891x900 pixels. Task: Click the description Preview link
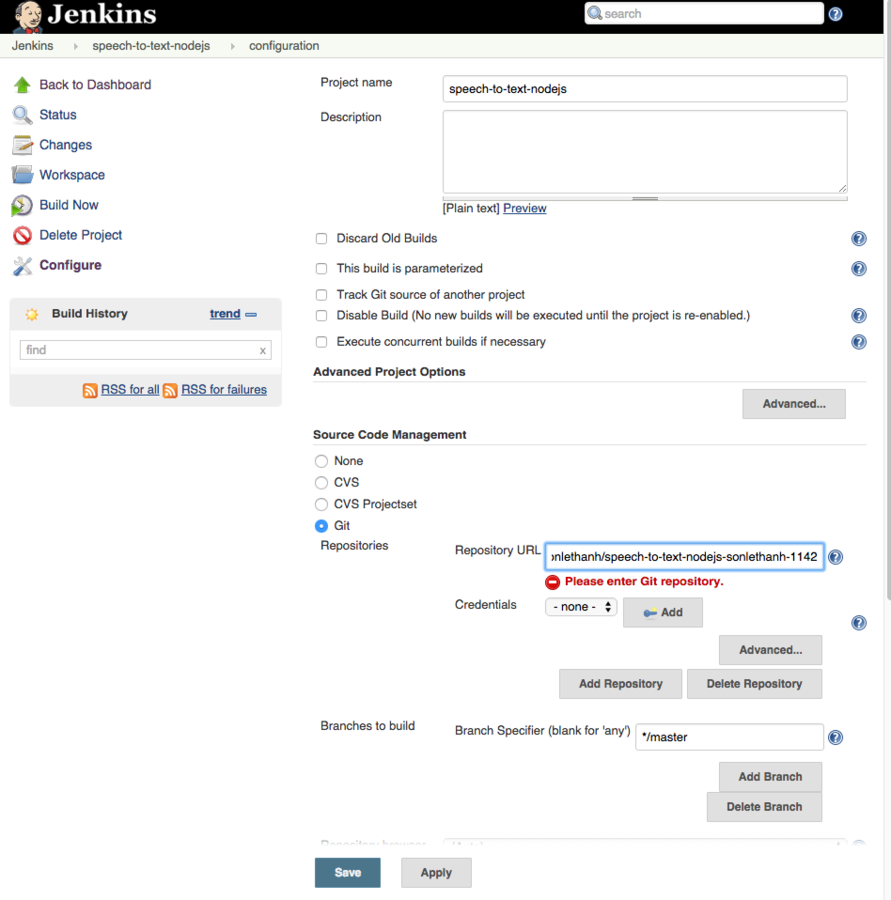pyautogui.click(x=524, y=208)
